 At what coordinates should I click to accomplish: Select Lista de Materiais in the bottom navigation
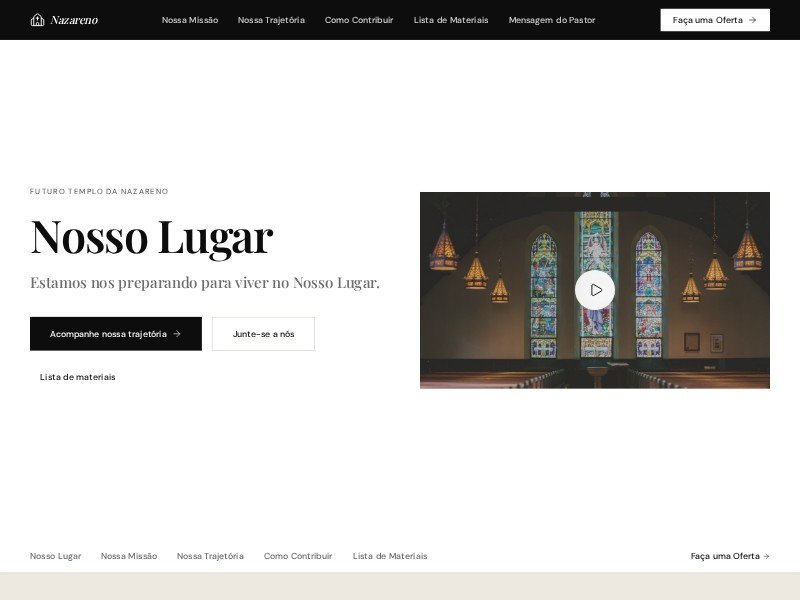390,556
